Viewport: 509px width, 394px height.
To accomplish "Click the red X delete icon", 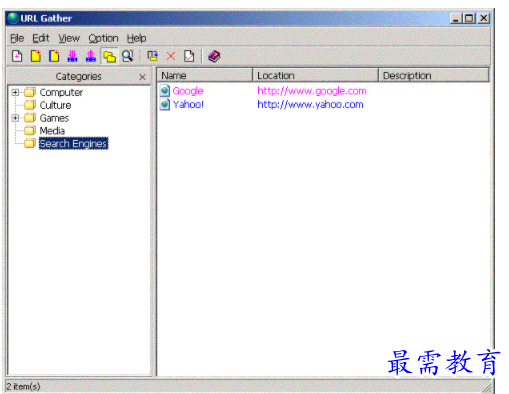I will 171,56.
